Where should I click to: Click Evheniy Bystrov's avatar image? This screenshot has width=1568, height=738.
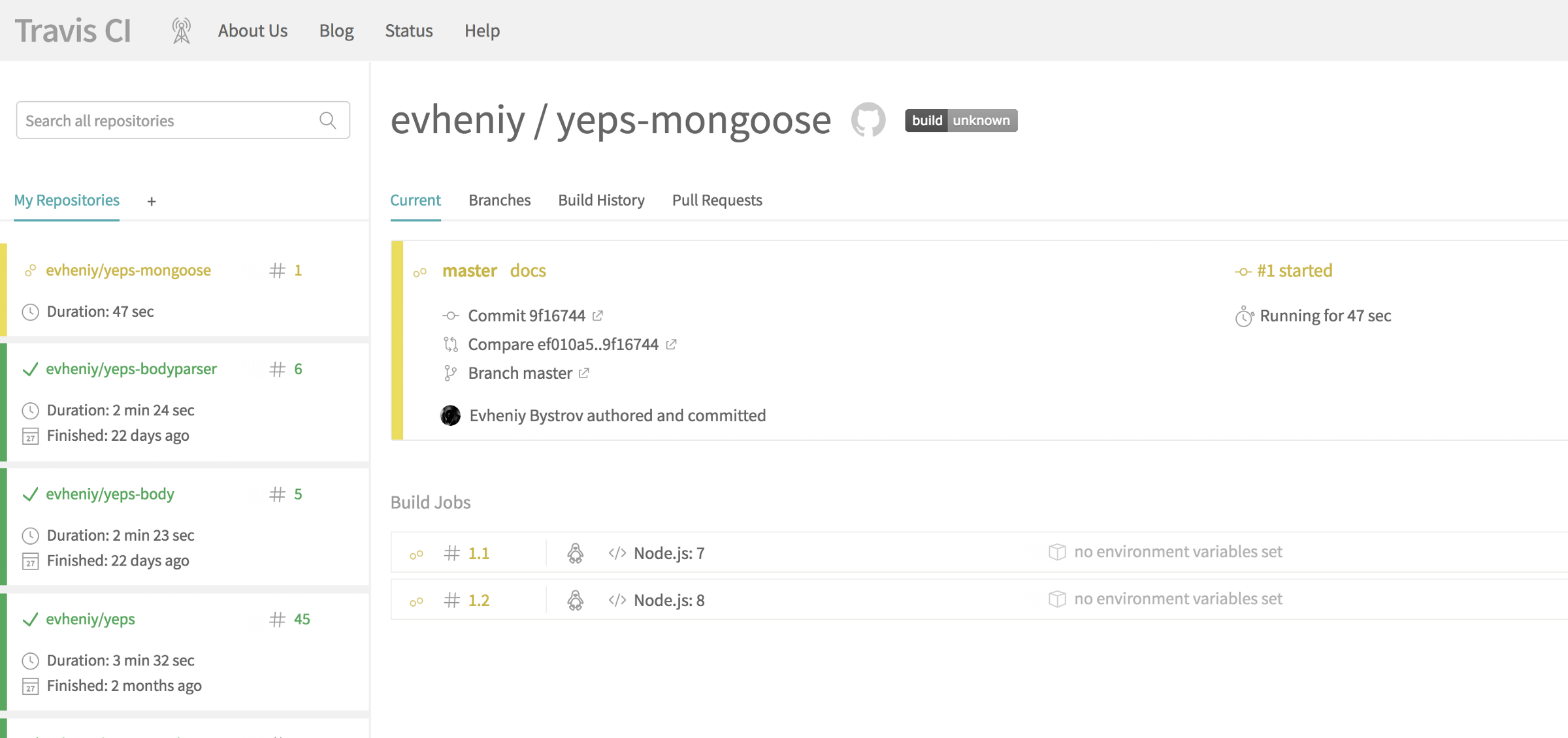coord(450,415)
